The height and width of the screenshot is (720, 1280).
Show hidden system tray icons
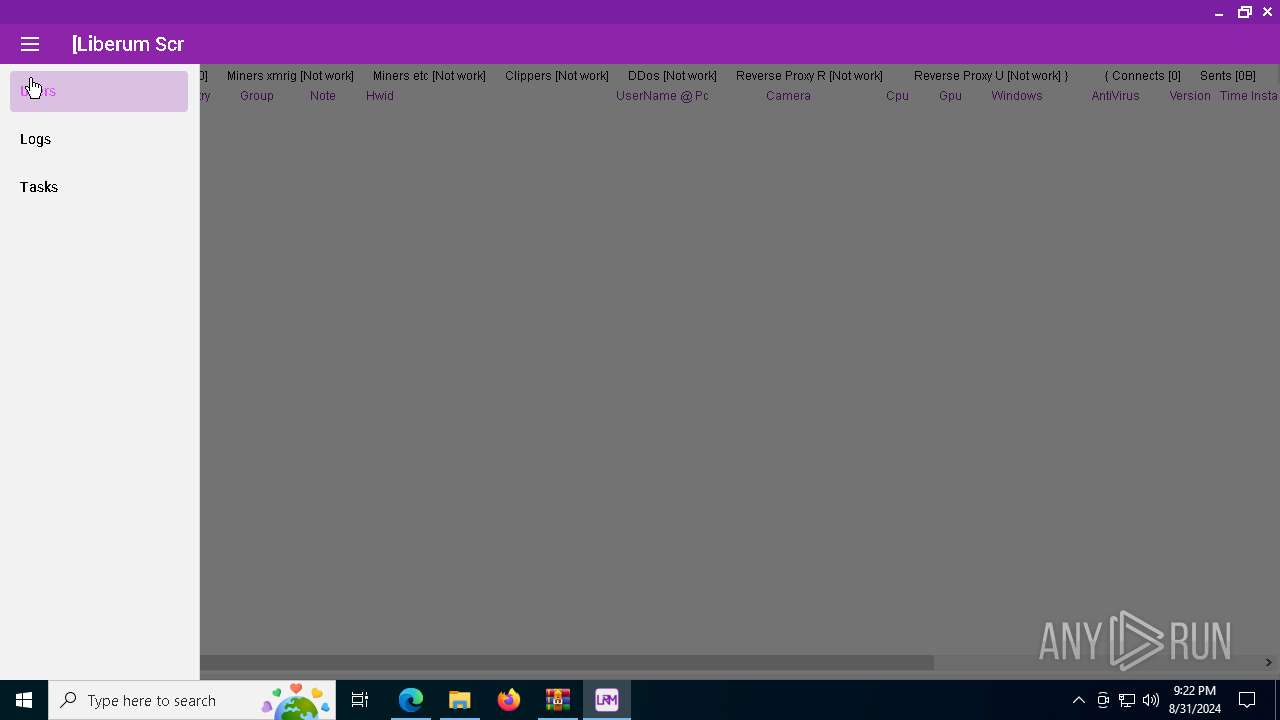tap(1079, 700)
